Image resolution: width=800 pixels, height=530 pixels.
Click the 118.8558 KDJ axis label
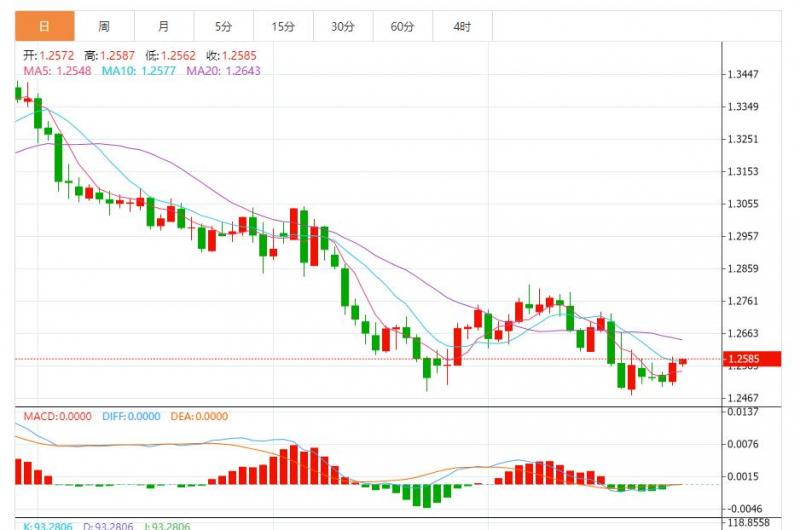(748, 522)
